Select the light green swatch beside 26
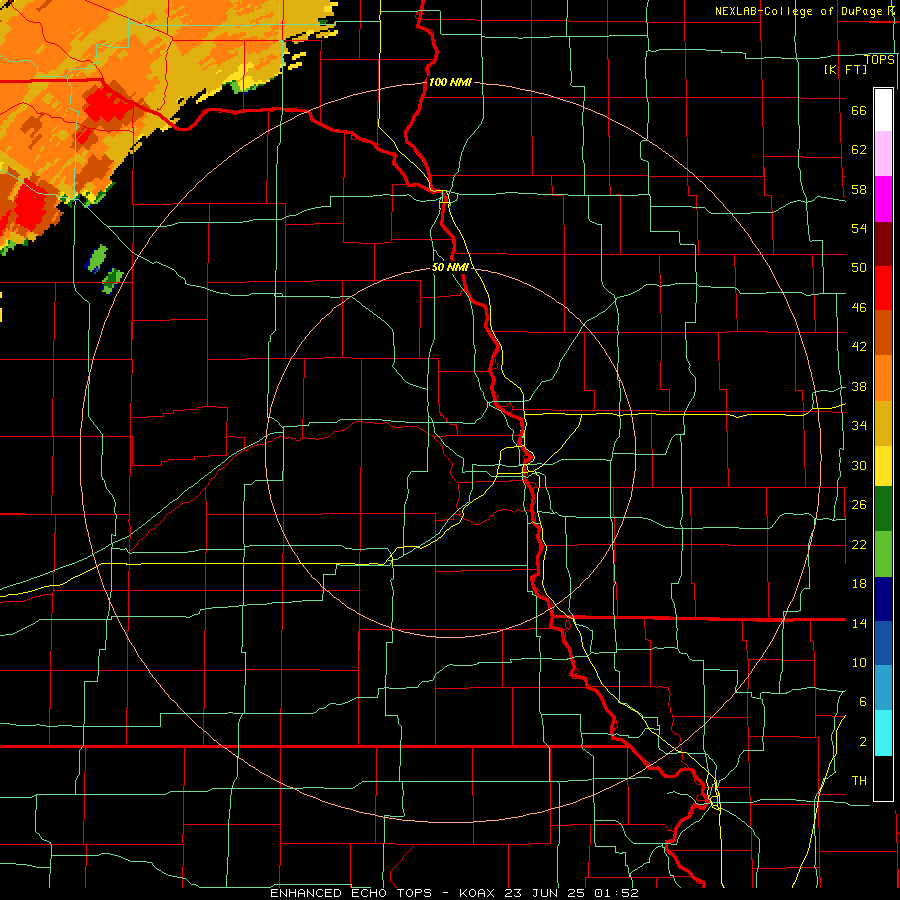900x900 pixels. [x=883, y=554]
